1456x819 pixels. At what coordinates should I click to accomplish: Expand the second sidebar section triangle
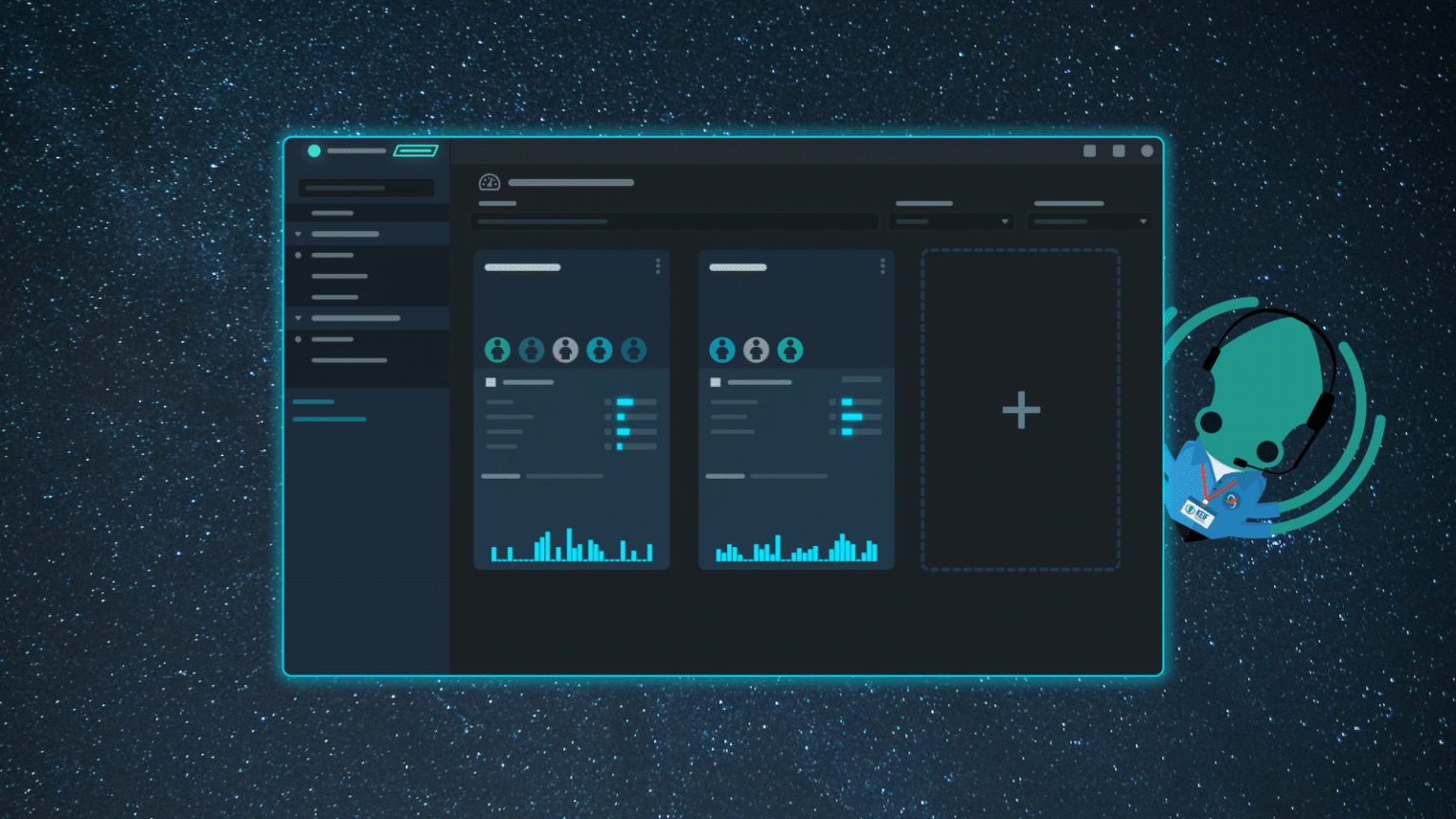[x=299, y=318]
